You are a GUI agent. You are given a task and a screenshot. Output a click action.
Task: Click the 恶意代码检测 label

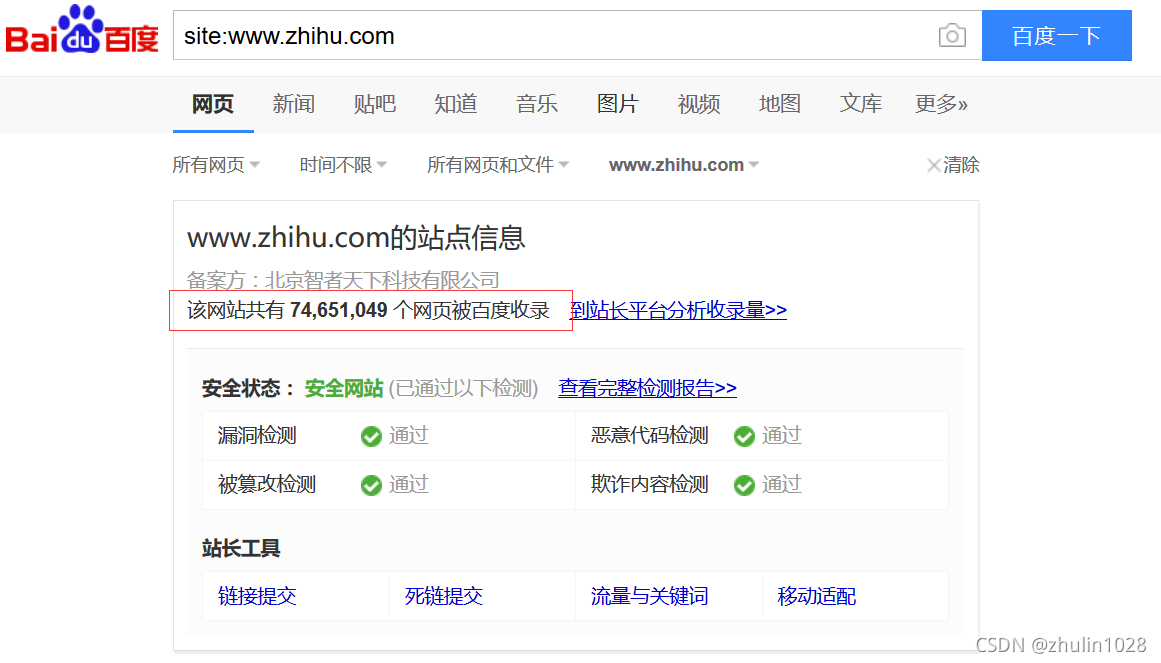pos(649,436)
